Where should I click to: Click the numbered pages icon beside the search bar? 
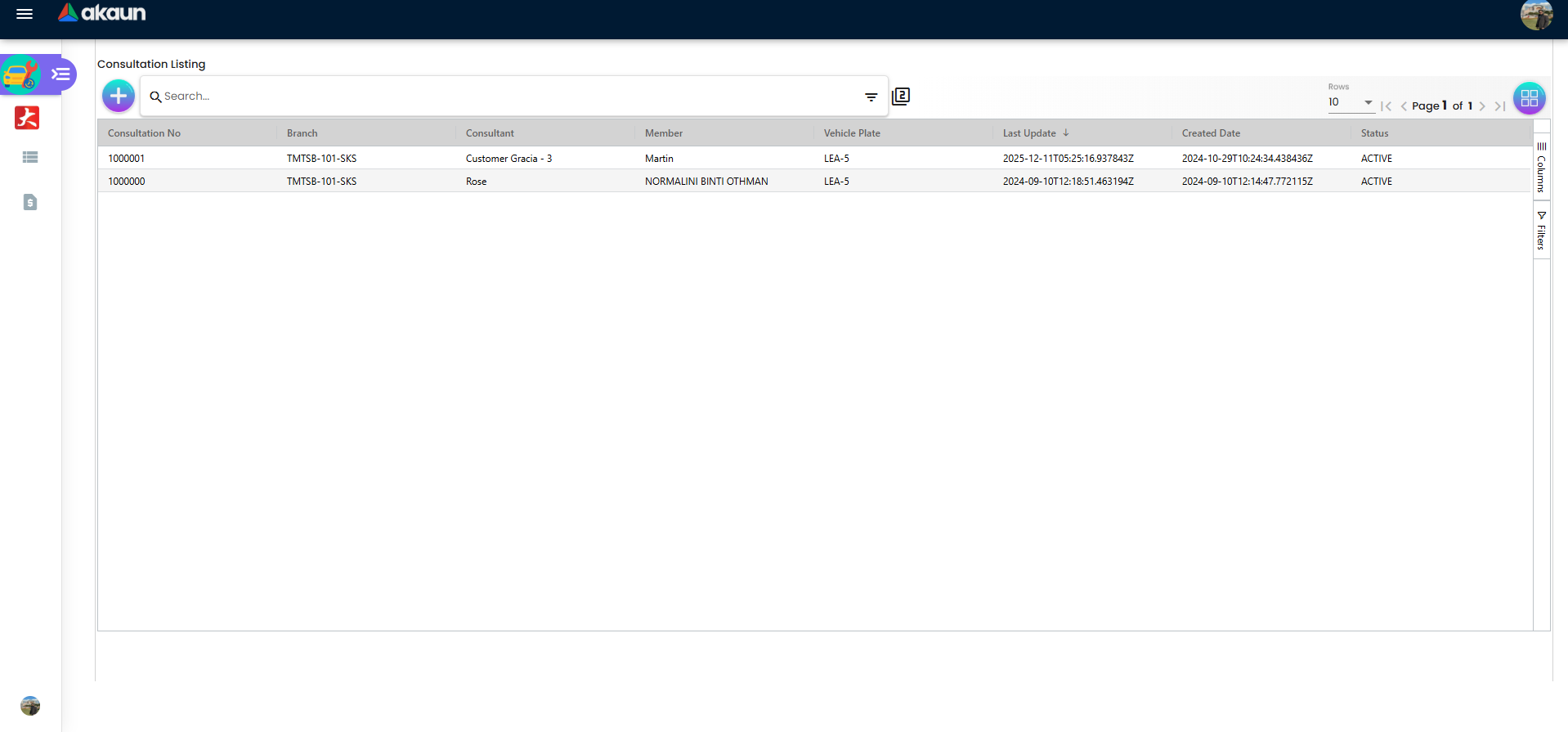pos(901,97)
